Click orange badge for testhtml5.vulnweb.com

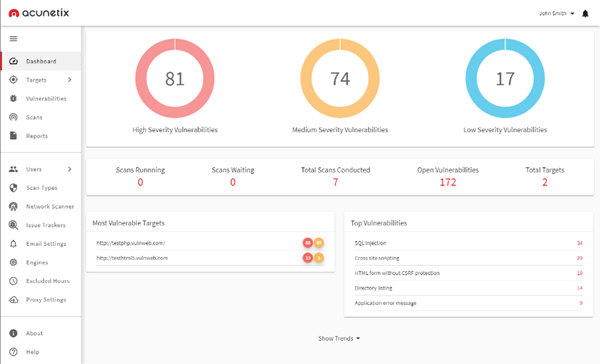pos(319,258)
